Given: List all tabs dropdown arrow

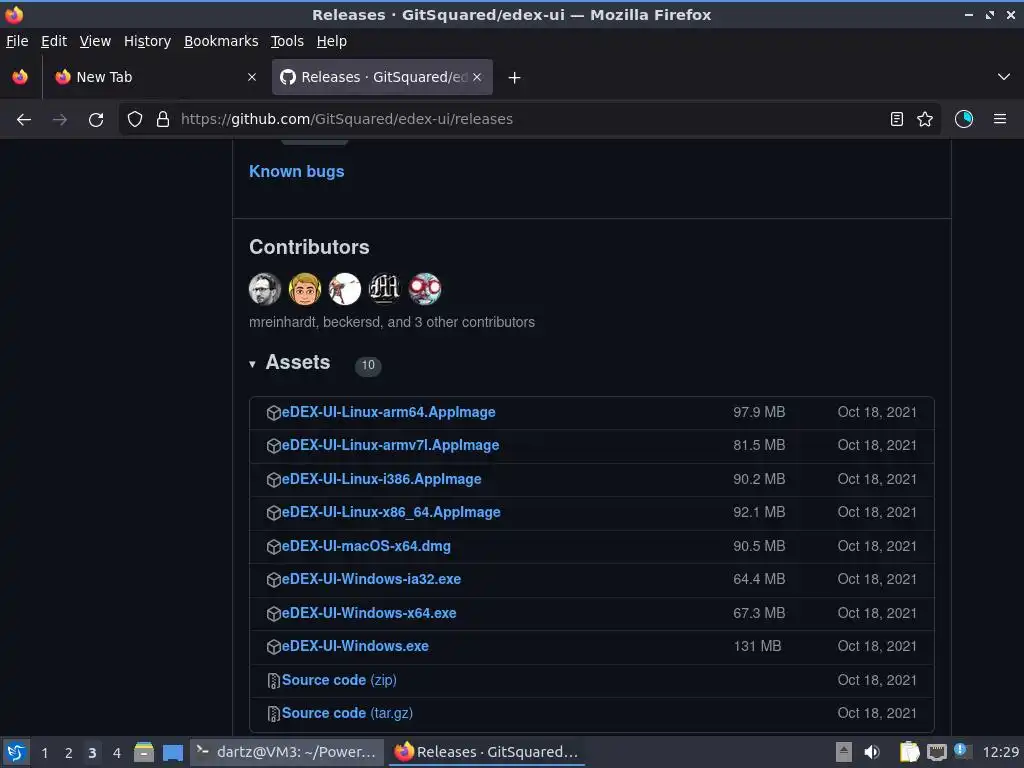Looking at the screenshot, I should point(1004,77).
